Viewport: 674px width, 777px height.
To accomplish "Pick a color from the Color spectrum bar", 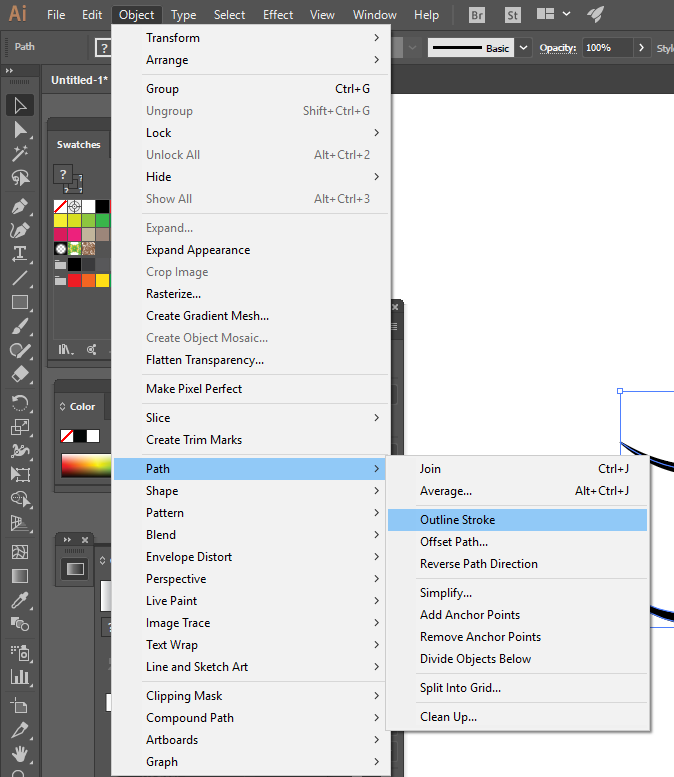I will (x=86, y=465).
